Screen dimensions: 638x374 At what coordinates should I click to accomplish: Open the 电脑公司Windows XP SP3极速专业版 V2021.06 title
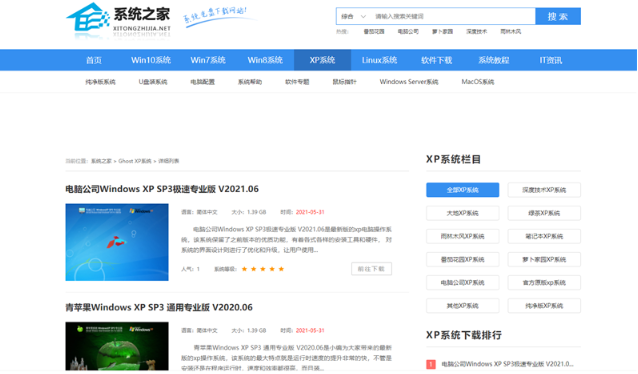pos(162,189)
